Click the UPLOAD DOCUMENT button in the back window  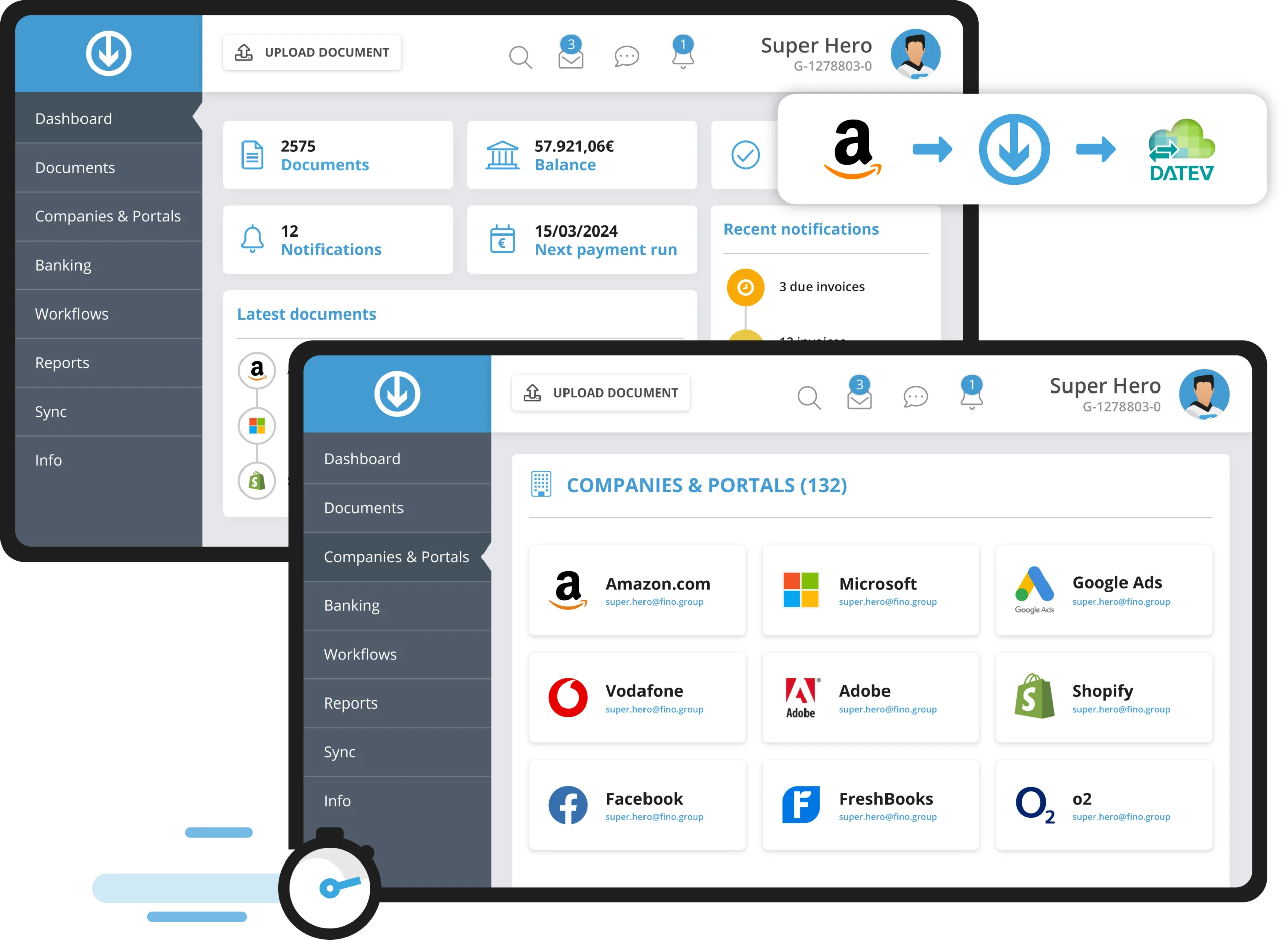[x=312, y=52]
